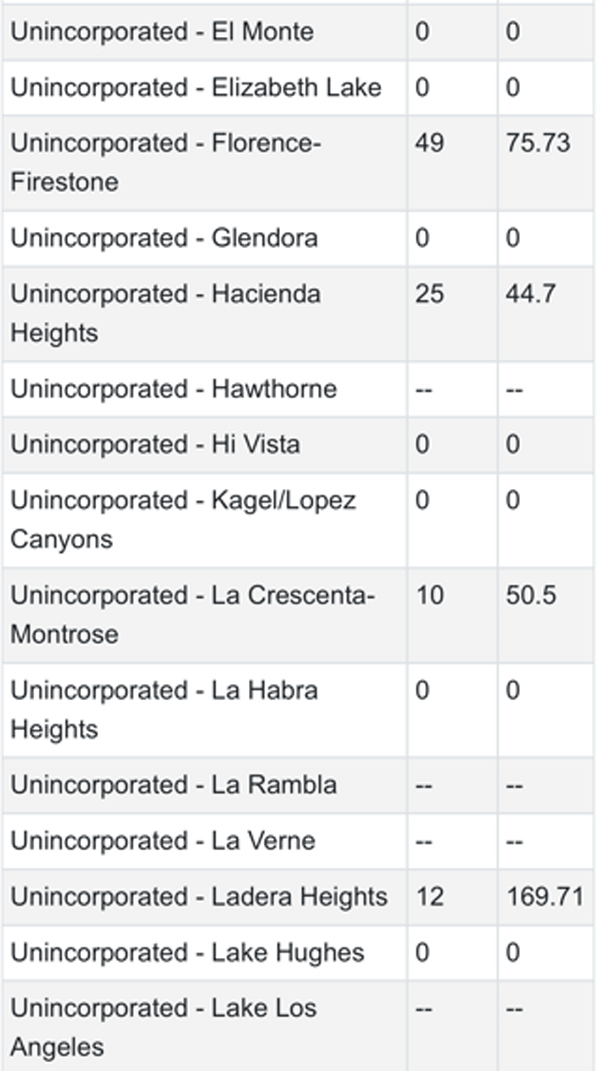
Task: Click the Unincorporated - Glendora row
Action: point(298,238)
